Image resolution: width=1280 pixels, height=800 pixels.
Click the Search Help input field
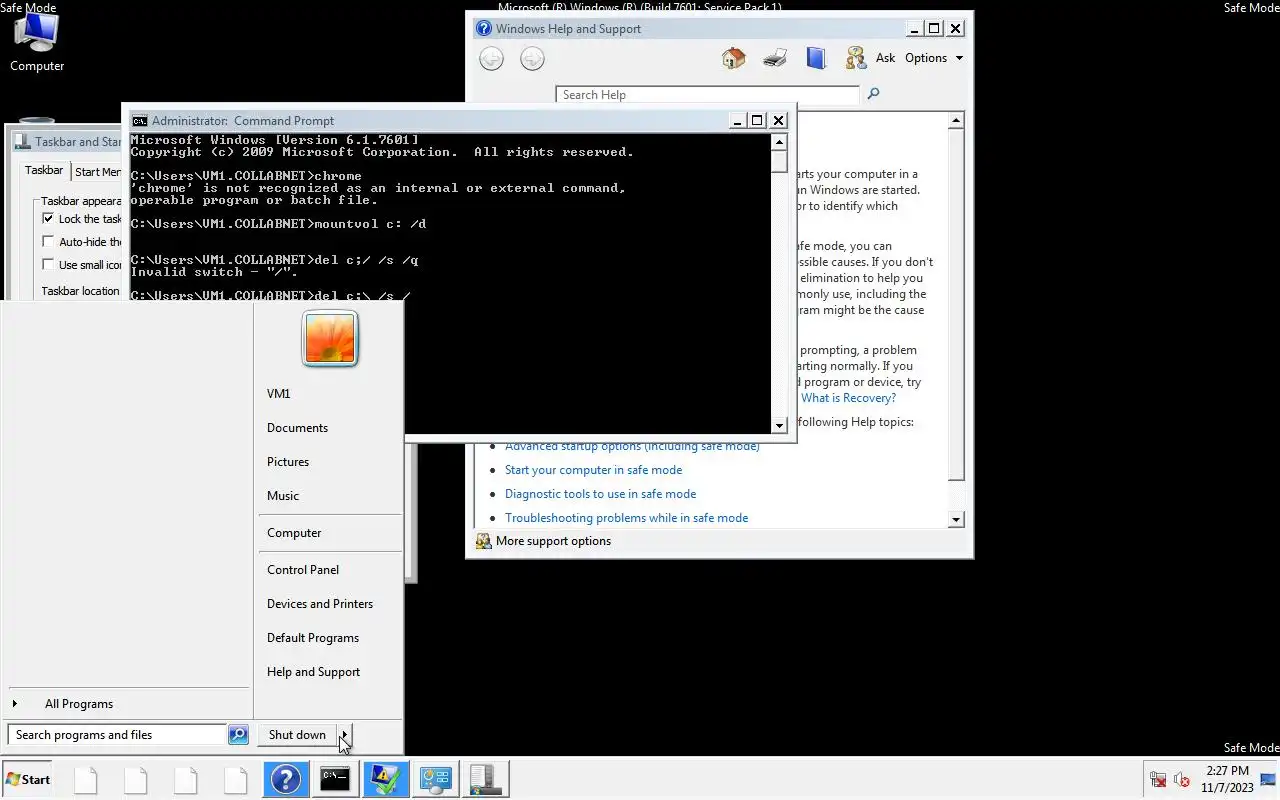pyautogui.click(x=707, y=94)
